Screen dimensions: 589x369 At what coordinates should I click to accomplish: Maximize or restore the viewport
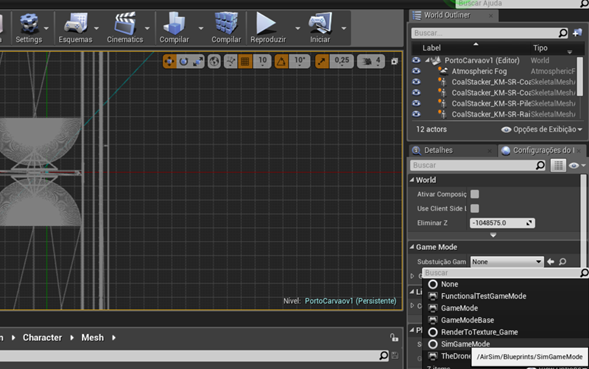[x=394, y=61]
